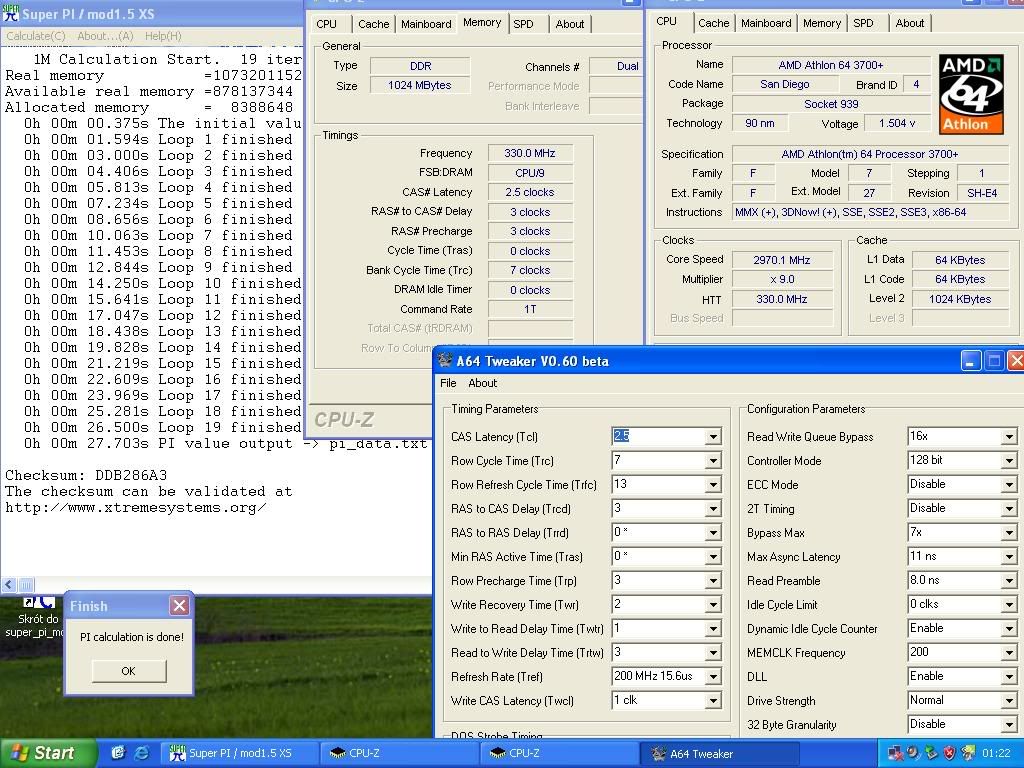This screenshot has height=768, width=1024.
Task: Open Cache tab in CPU-Z processor window
Action: [713, 24]
